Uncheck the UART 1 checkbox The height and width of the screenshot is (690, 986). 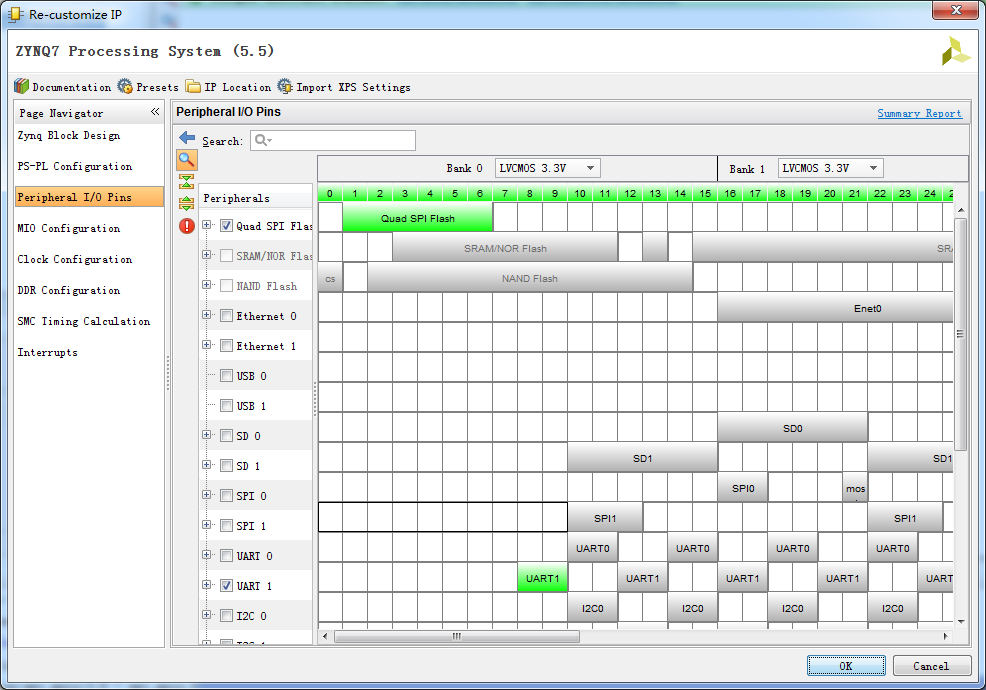pos(226,586)
